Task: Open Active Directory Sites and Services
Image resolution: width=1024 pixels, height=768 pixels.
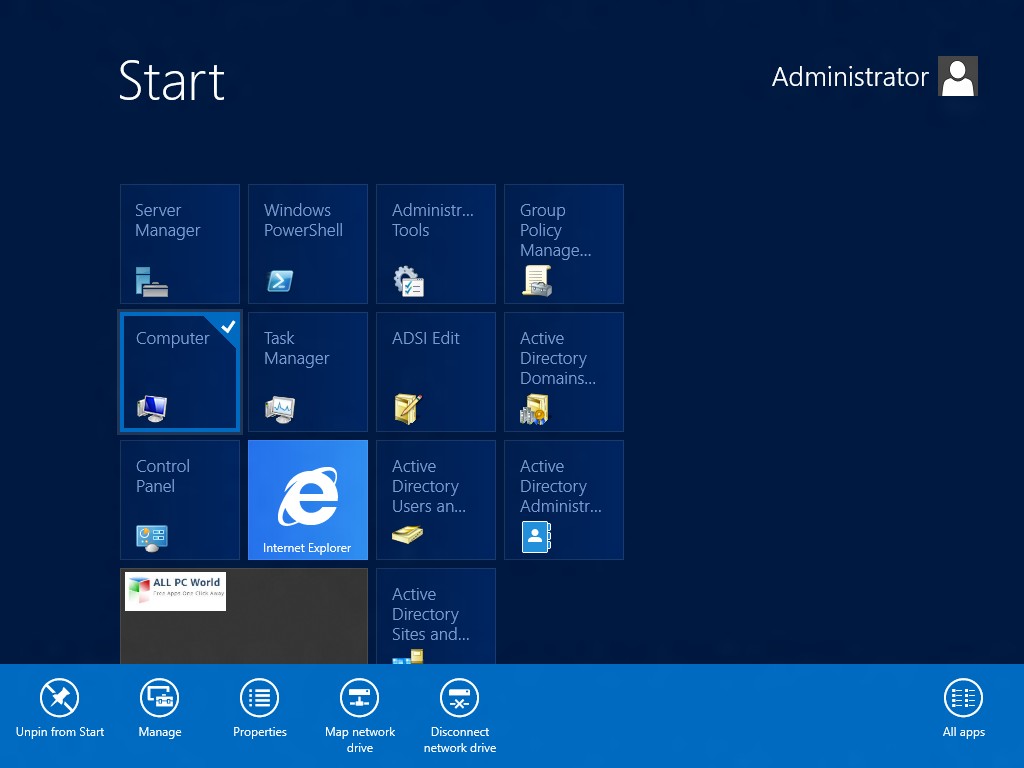Action: (x=435, y=615)
